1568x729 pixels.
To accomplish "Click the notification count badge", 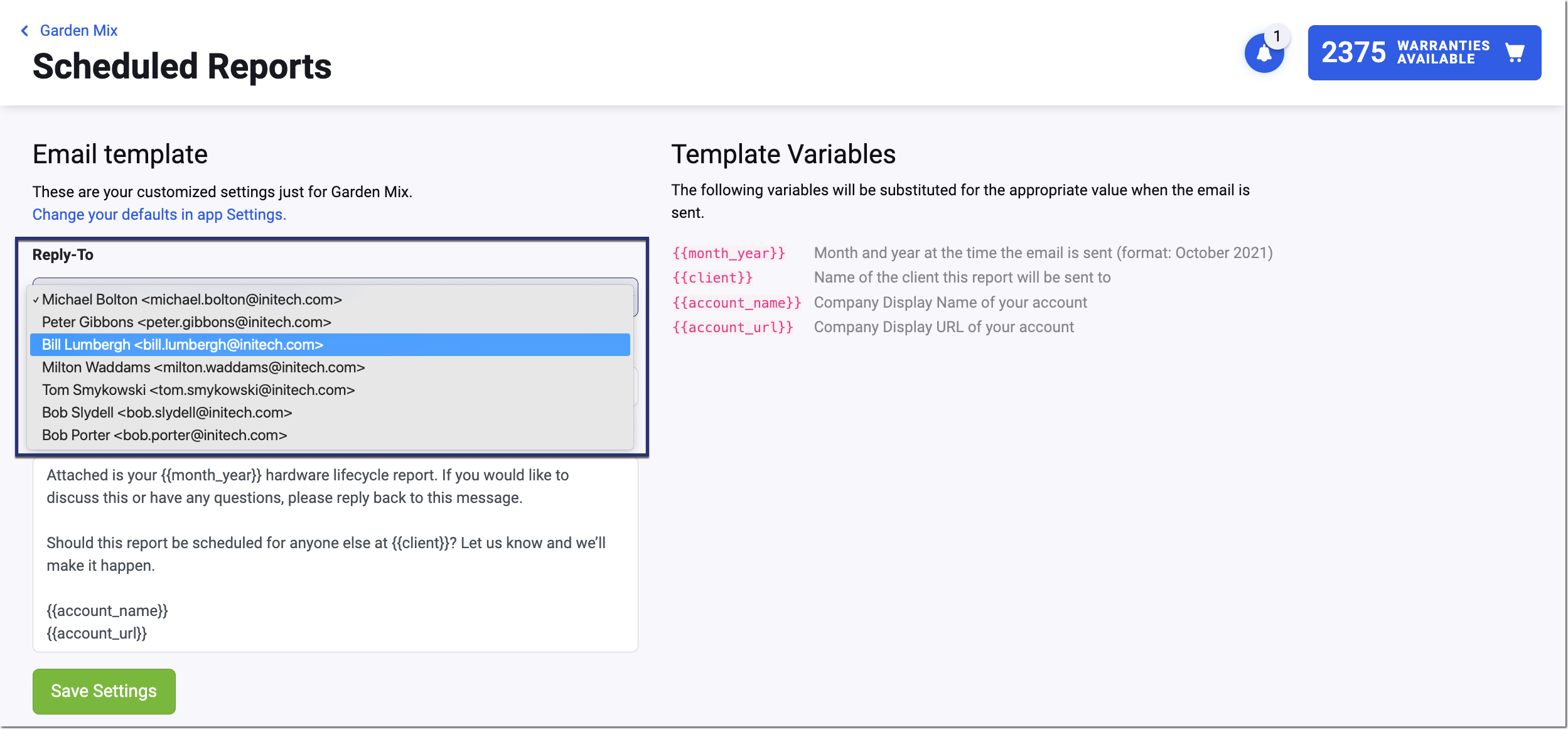I will coord(1277,36).
